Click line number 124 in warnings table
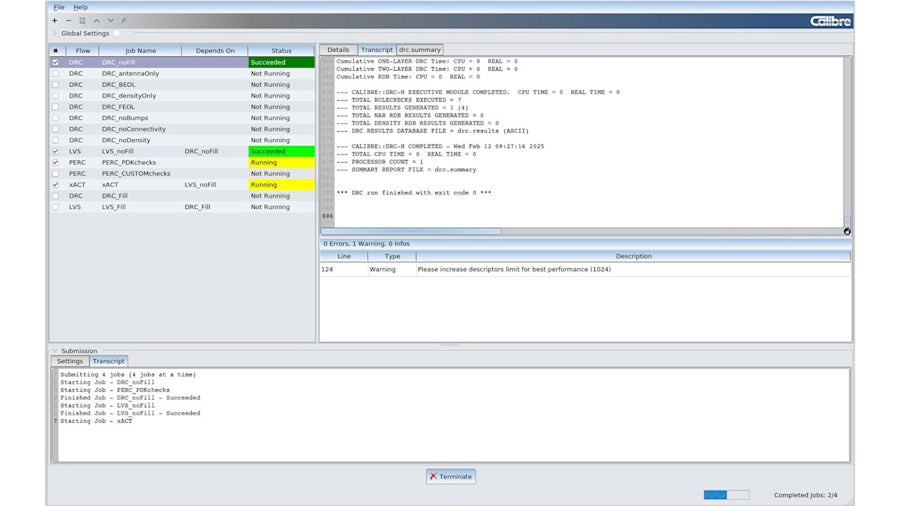The height and width of the screenshot is (506, 900). point(327,269)
